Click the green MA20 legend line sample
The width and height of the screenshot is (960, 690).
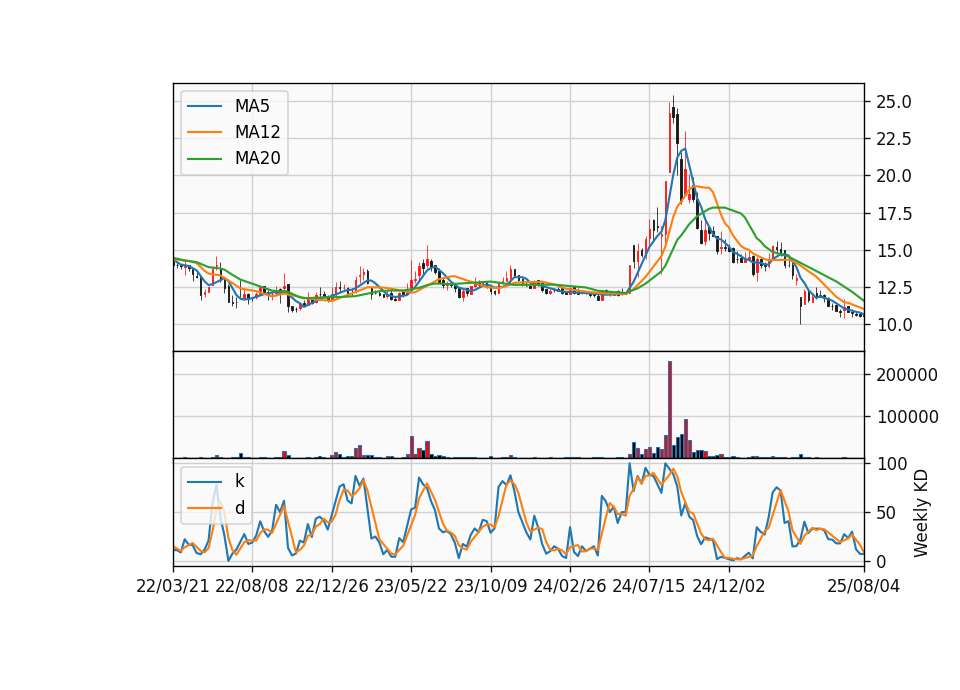click(204, 159)
